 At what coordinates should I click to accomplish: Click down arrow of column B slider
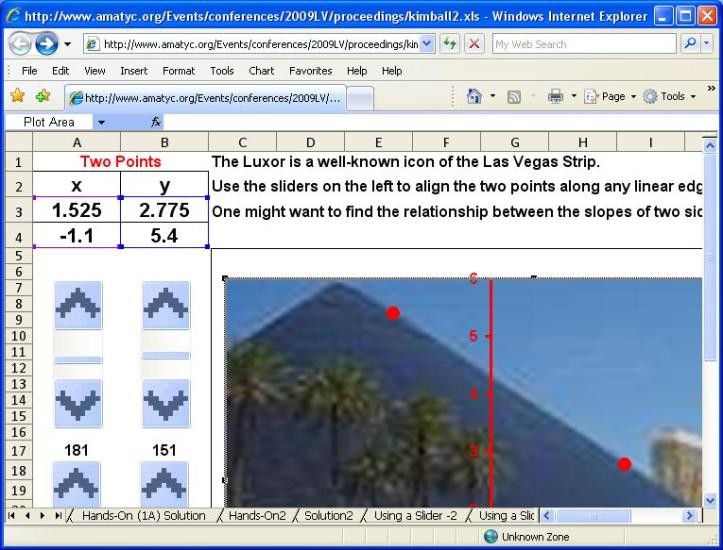[x=166, y=403]
